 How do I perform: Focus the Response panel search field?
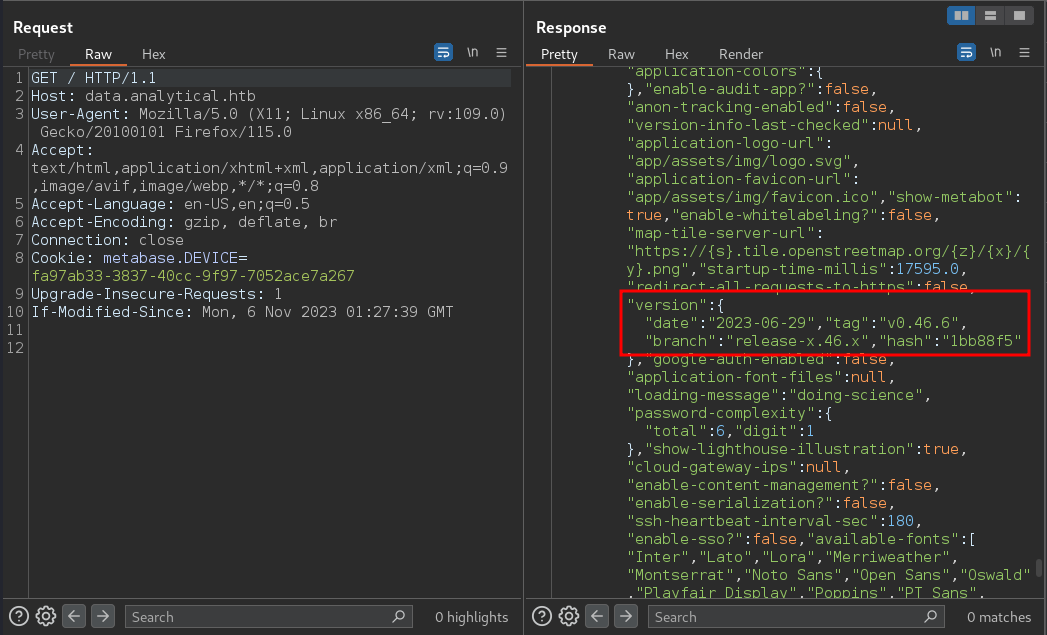coord(796,617)
